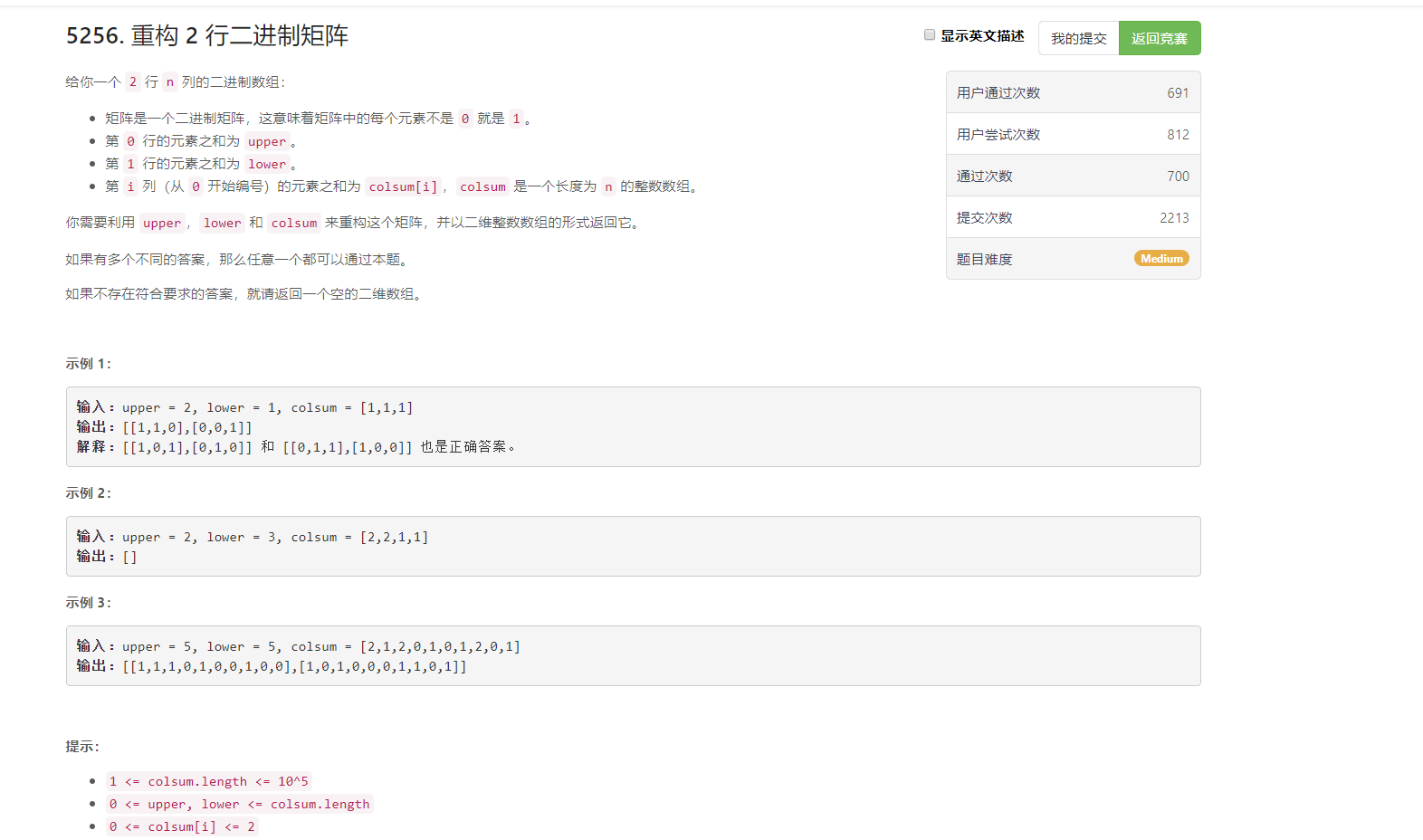This screenshot has height=840, width=1423.
Task: Click the constraint 1 <= colsum.length <= 10^5
Action: [x=209, y=781]
